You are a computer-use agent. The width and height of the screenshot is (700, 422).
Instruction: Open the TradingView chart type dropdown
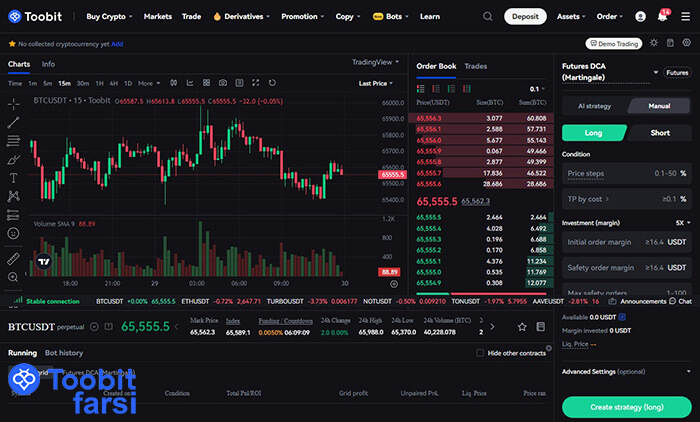tap(376, 62)
